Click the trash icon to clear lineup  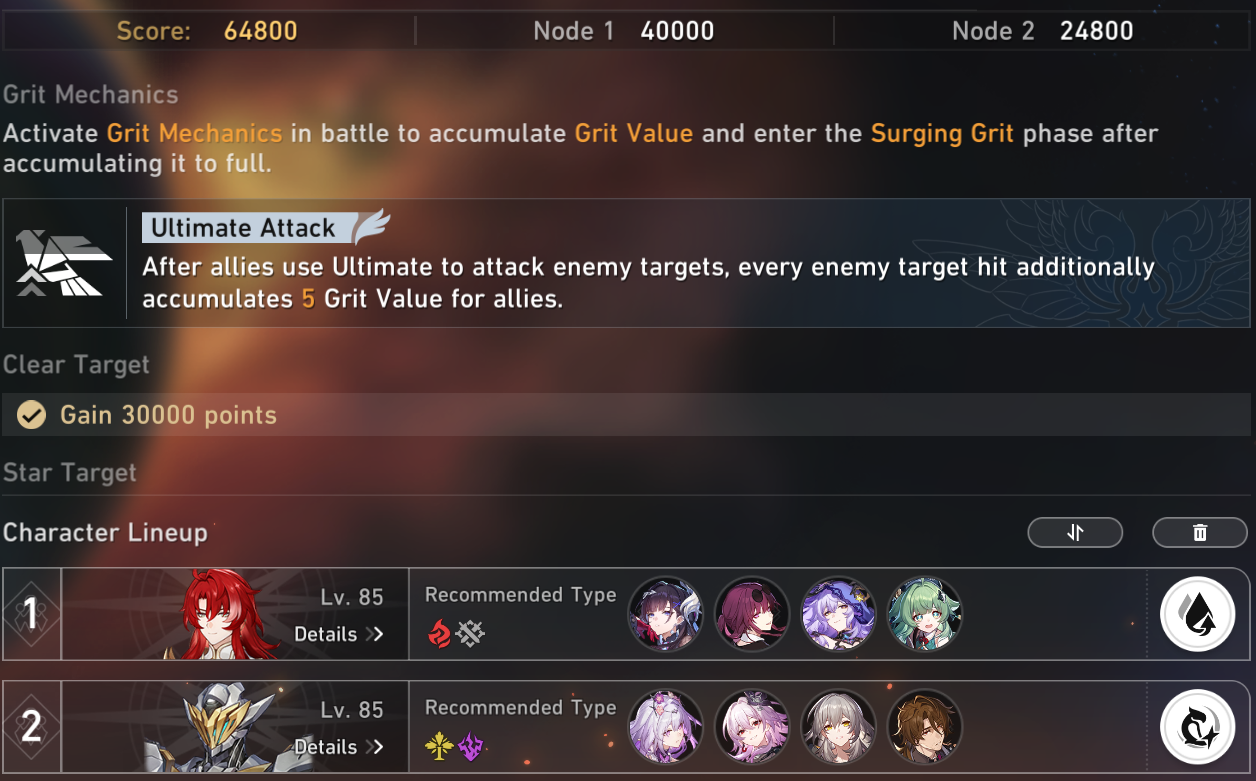(x=1200, y=533)
